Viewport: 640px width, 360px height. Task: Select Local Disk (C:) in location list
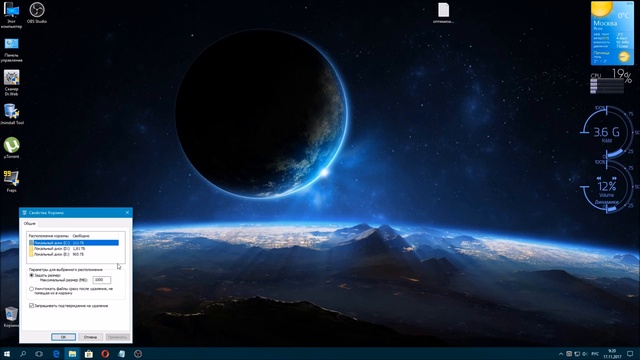coord(74,243)
